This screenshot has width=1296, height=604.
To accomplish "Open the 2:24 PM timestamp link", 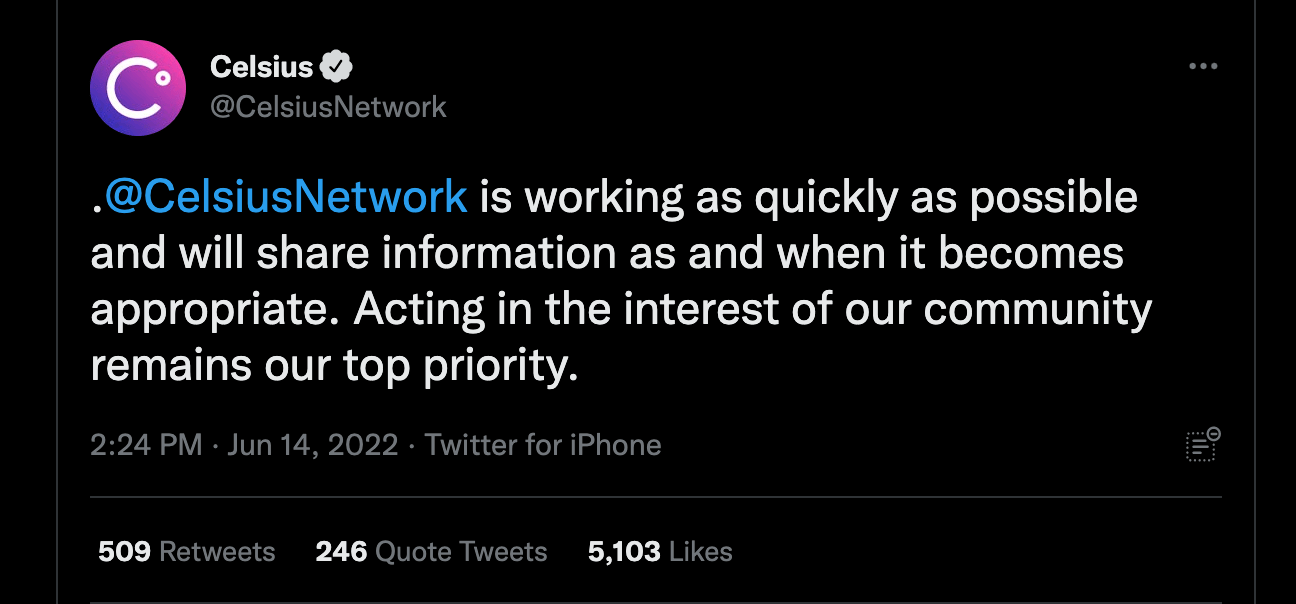I will click(146, 445).
